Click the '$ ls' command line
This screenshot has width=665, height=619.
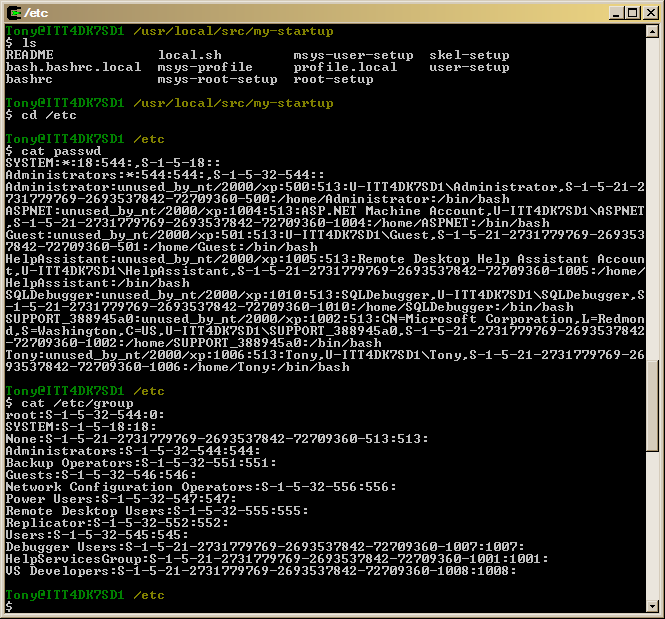(21, 43)
